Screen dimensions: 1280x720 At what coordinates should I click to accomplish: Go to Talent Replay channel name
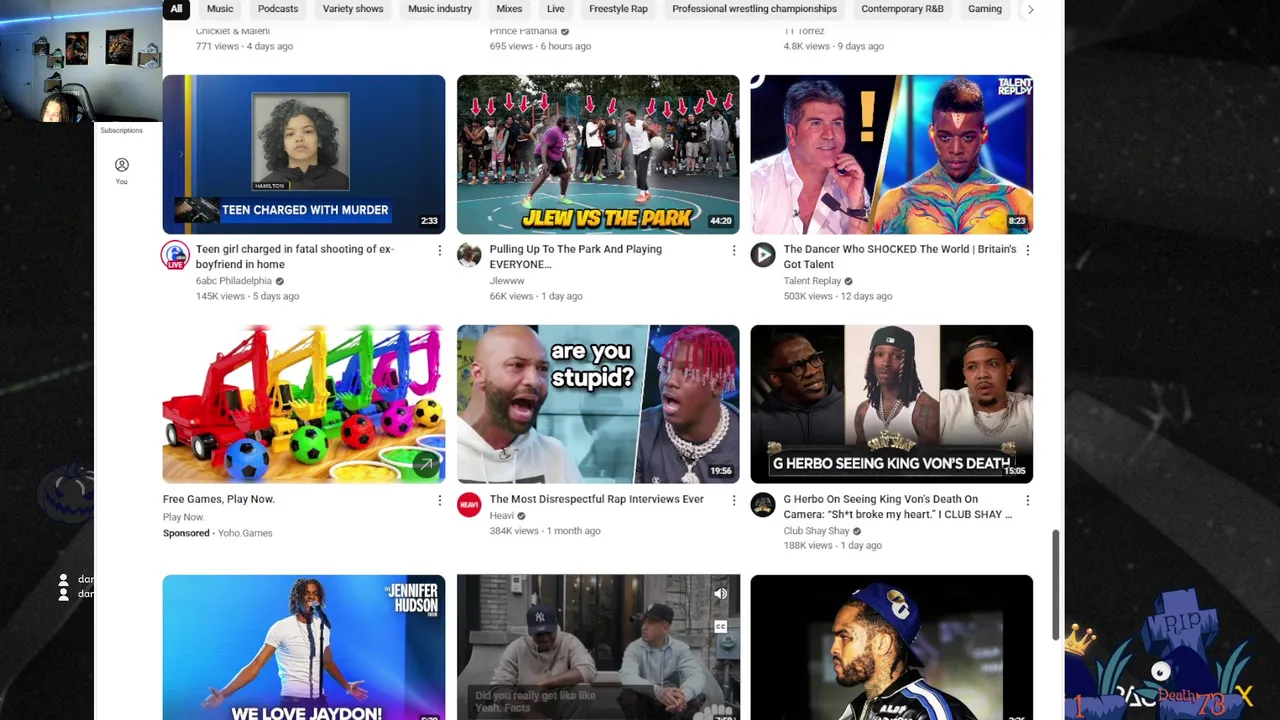point(812,281)
